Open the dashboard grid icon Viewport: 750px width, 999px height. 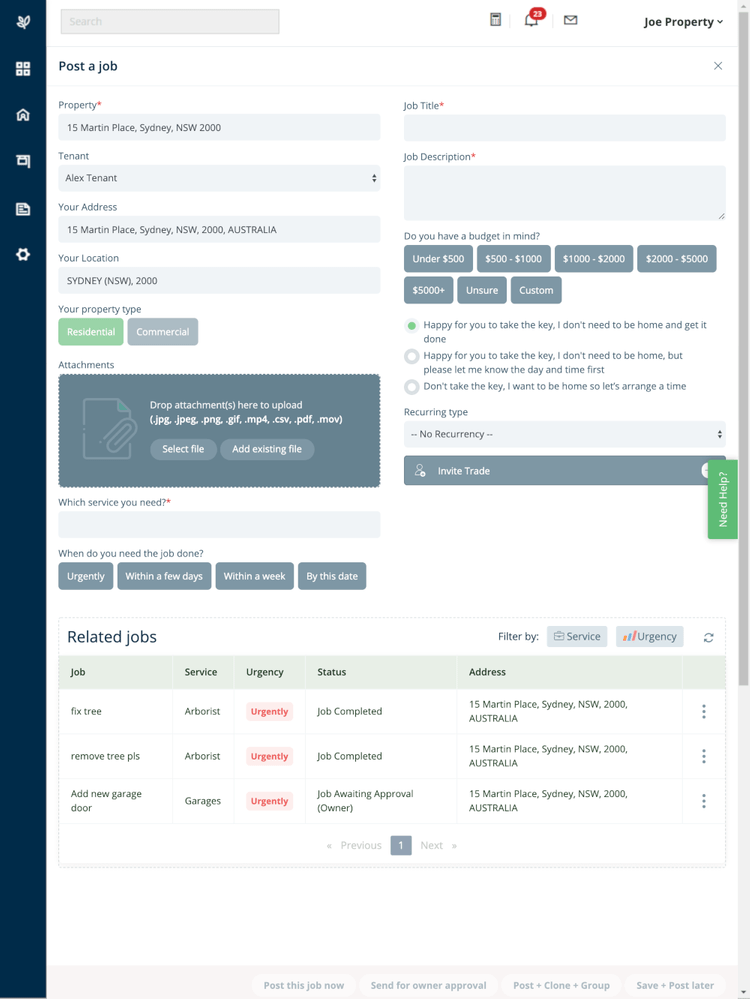23,69
